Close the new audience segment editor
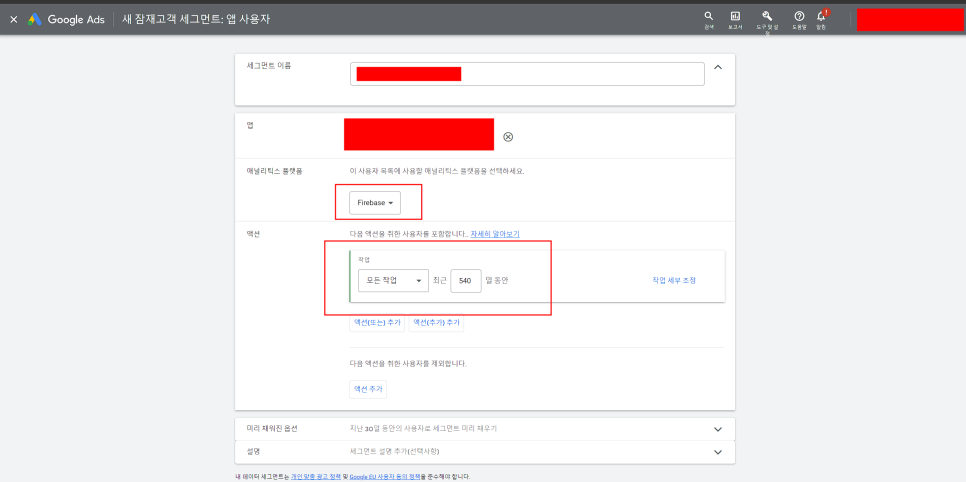 pyautogui.click(x=14, y=20)
